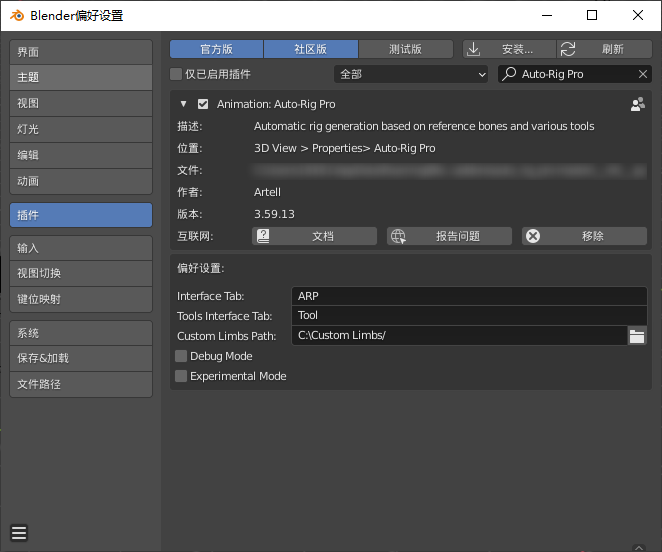The width and height of the screenshot is (662, 552).
Task: Click the 刷新 refresh button
Action: [605, 49]
